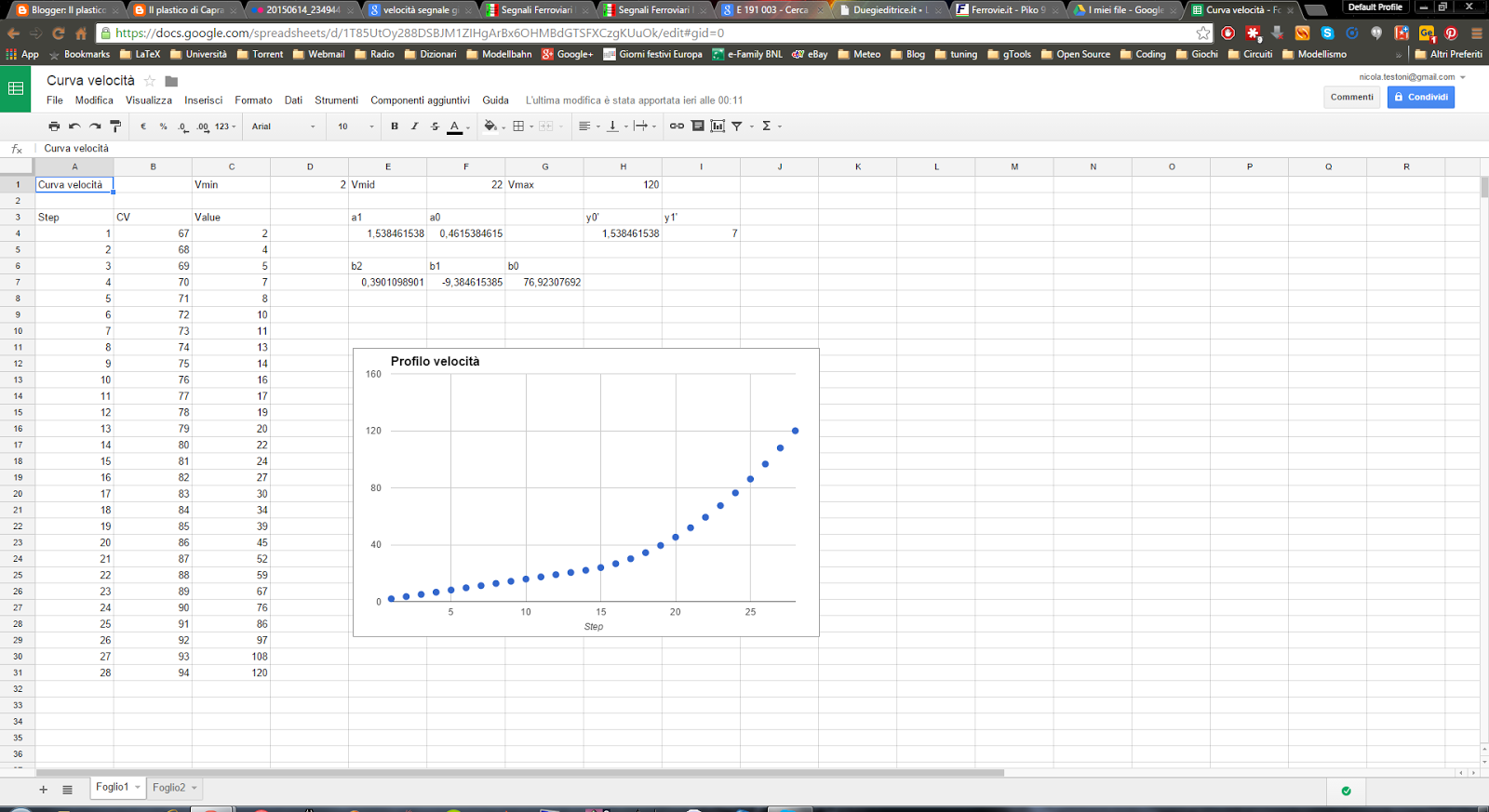Viewport: 1489px width, 812px height.
Task: Open the Altri Preferiti bookmarks folder
Action: click(x=1448, y=54)
